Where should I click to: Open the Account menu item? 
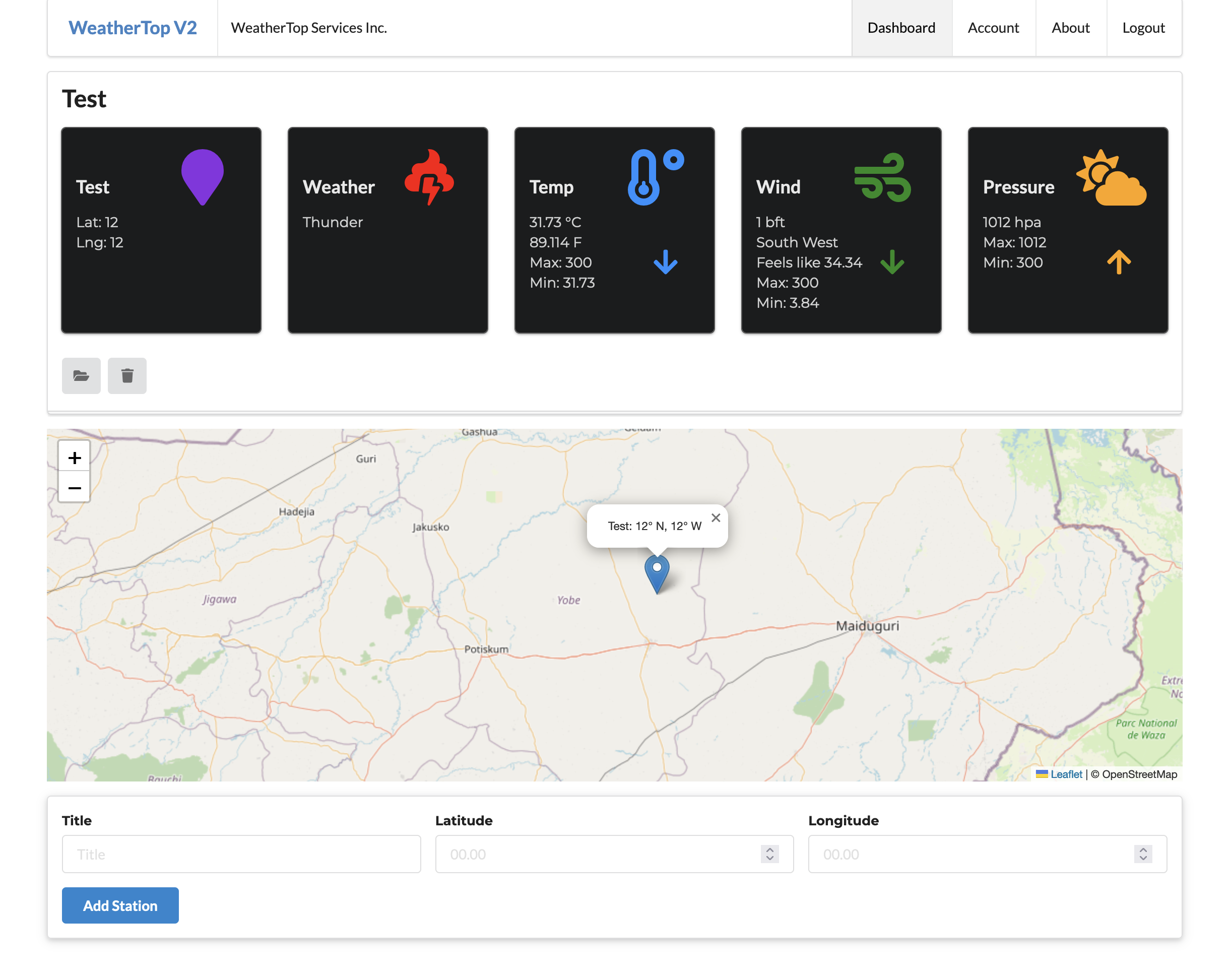993,27
